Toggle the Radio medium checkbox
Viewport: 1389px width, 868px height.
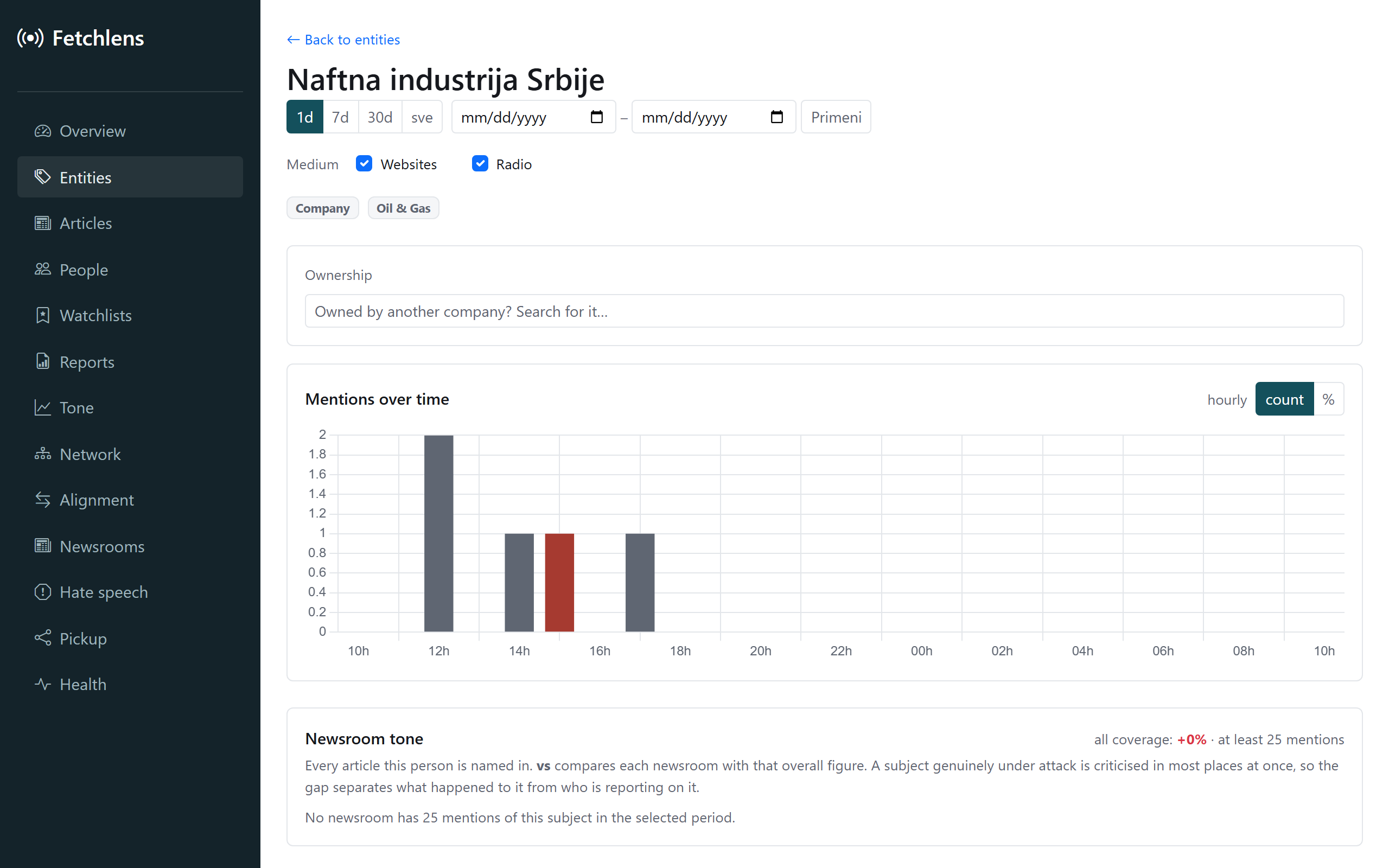pos(480,164)
